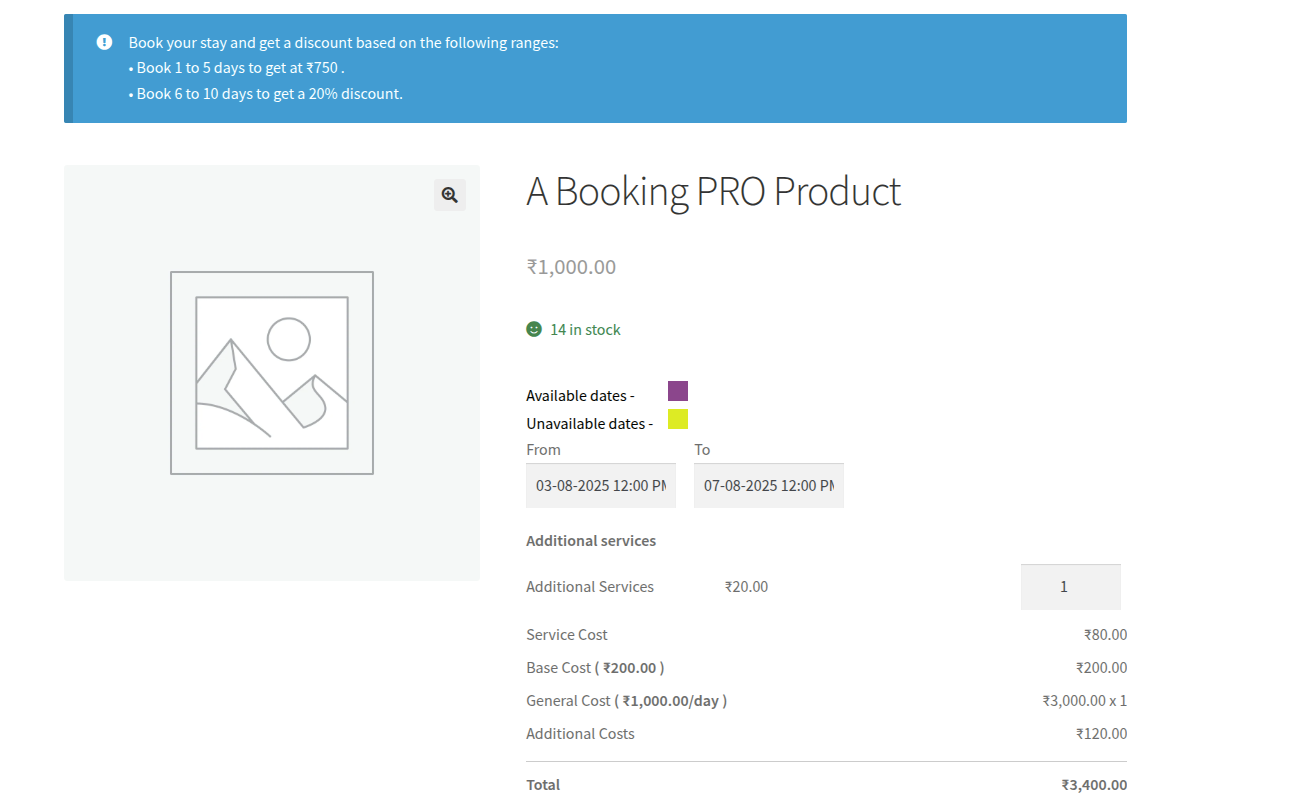Select the Additional Services quantity box
The image size is (1309, 810).
point(1070,587)
